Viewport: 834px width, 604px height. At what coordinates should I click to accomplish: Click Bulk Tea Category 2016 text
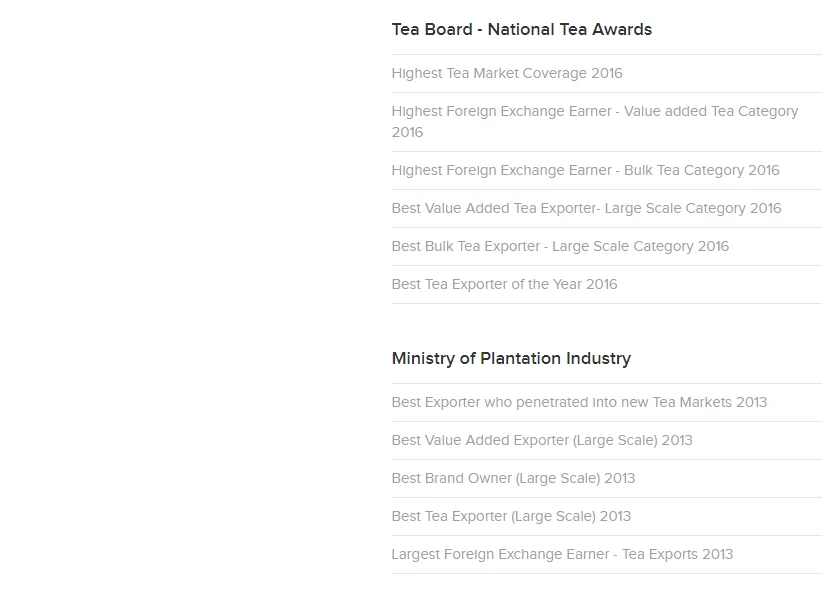point(701,170)
